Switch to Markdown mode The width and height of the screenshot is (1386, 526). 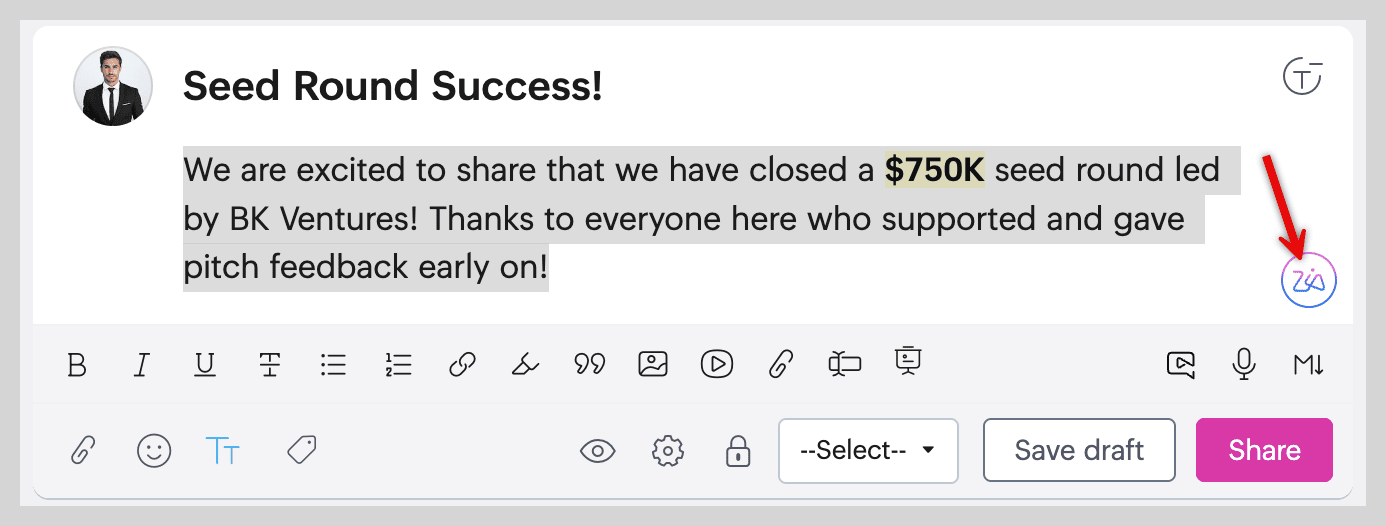coord(1308,365)
